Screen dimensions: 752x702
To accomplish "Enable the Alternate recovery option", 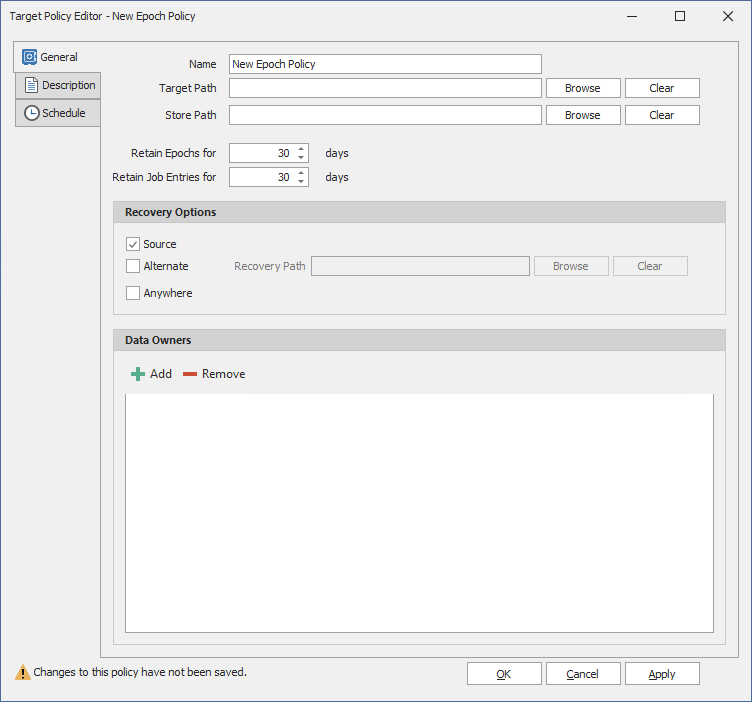I will pos(133,266).
